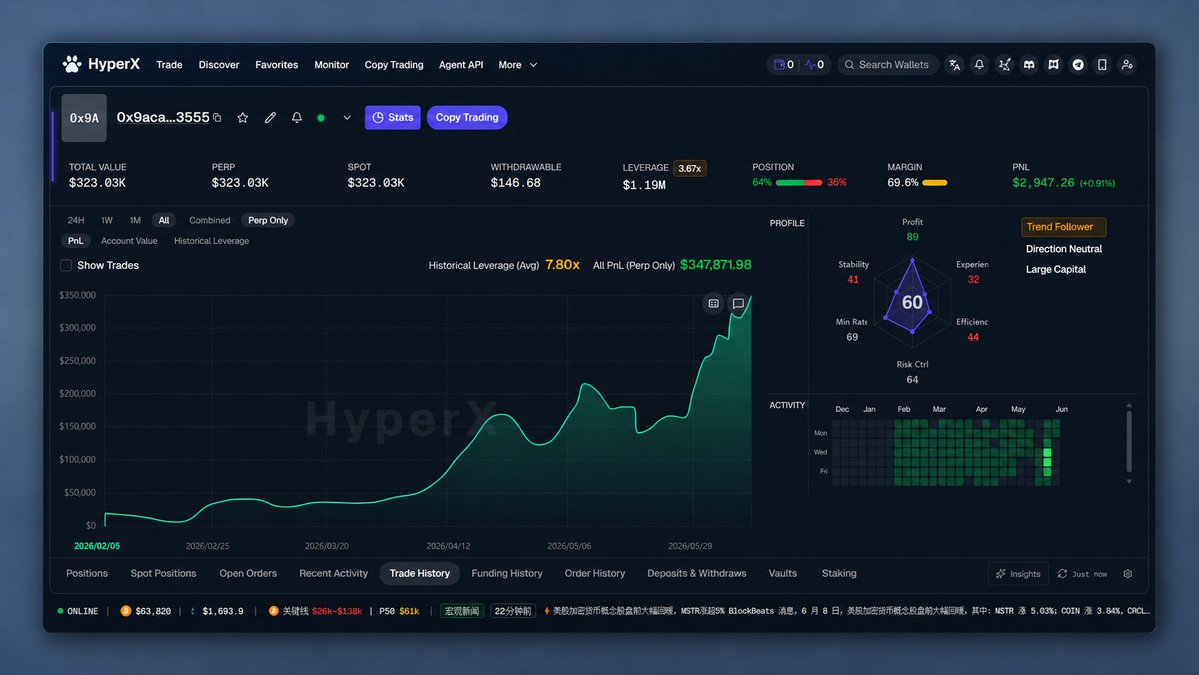This screenshot has width=1199, height=675.
Task: Switch to the Spot Positions tab
Action: click(x=163, y=573)
